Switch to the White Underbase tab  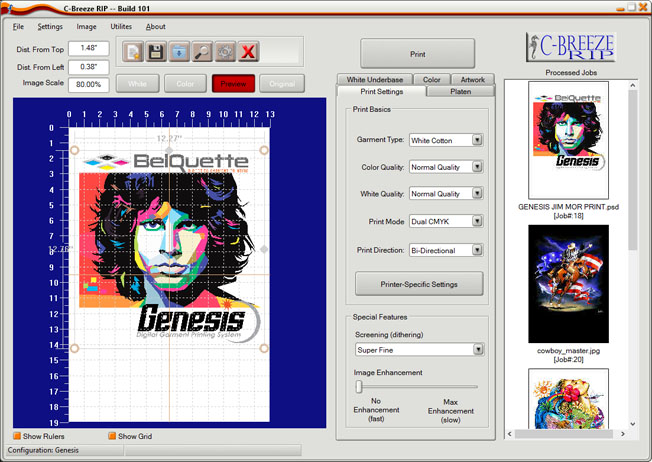point(375,79)
